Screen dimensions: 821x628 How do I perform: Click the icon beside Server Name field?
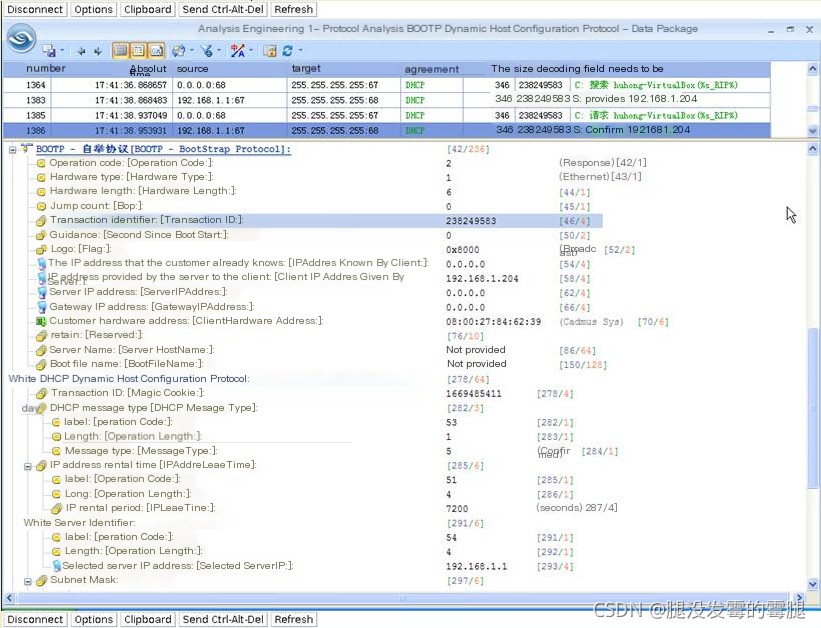[x=41, y=350]
